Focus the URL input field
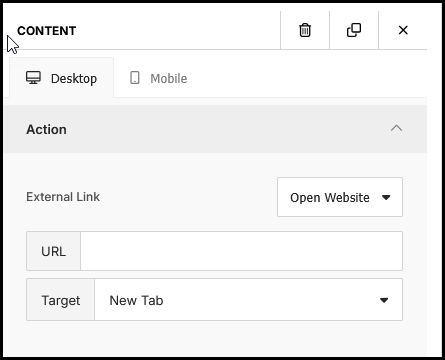The width and height of the screenshot is (445, 360). pos(241,251)
